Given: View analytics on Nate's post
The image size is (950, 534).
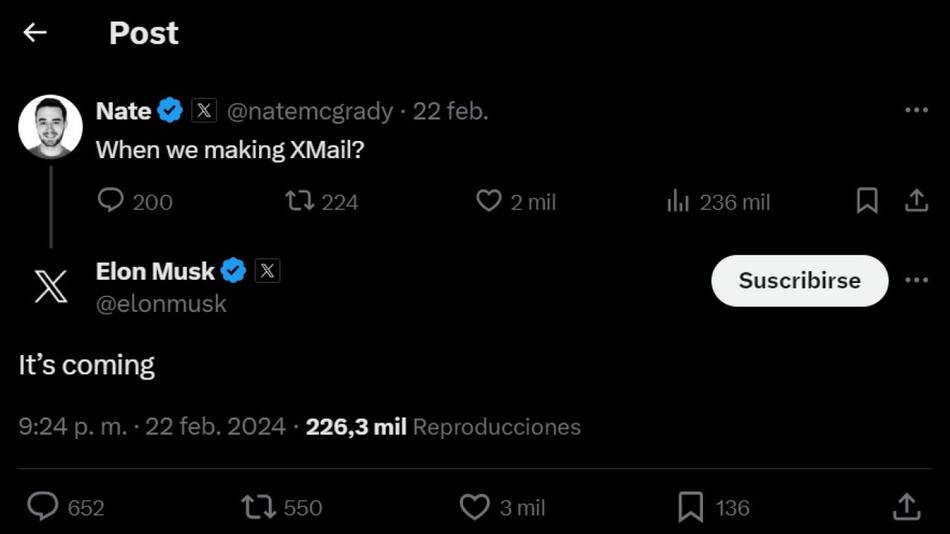Looking at the screenshot, I should [x=678, y=202].
